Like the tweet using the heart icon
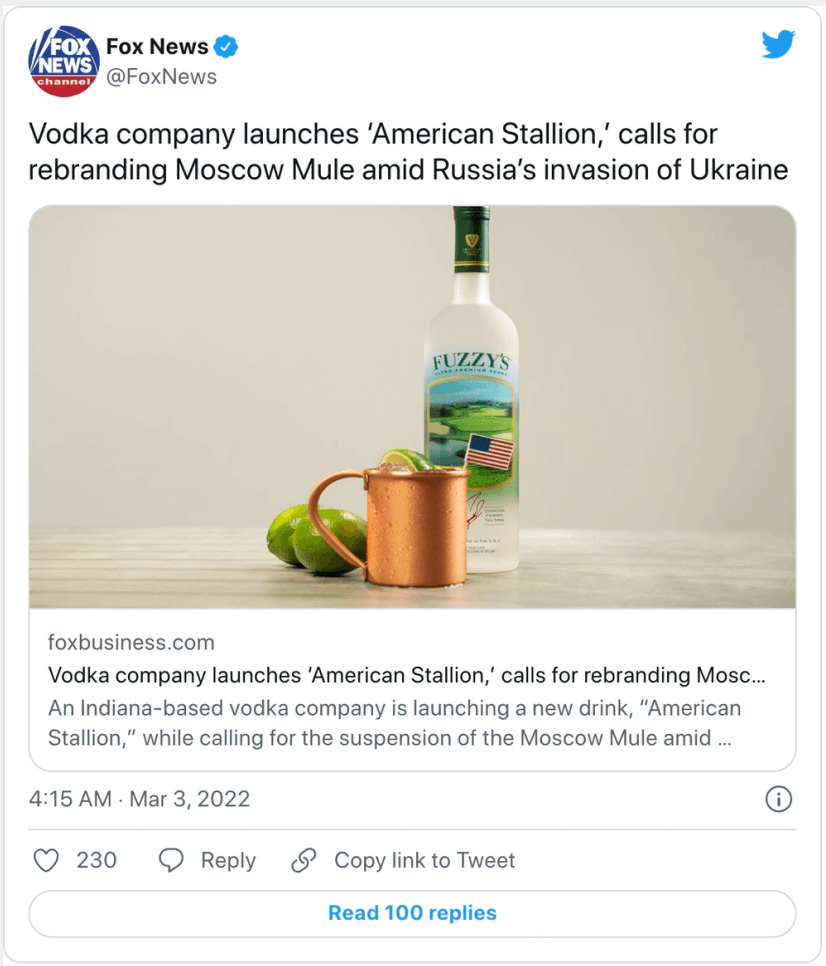Screen dimensions: 826x966 (46, 860)
